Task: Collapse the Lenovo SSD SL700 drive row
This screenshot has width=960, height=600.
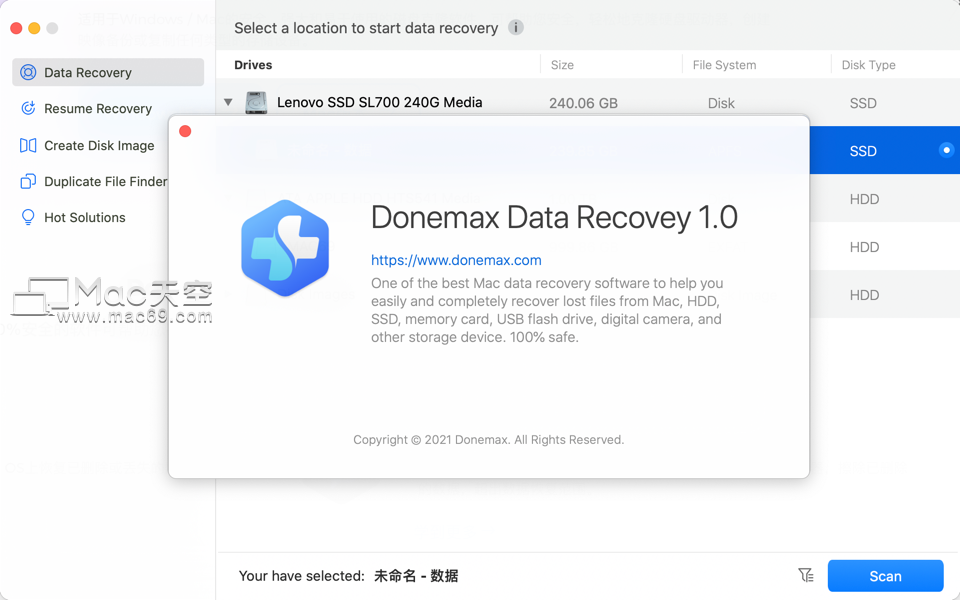Action: click(x=228, y=102)
